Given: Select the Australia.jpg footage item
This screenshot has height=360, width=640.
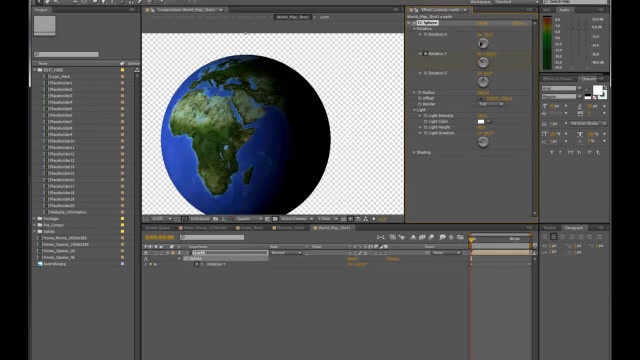Looking at the screenshot, I should [55, 264].
